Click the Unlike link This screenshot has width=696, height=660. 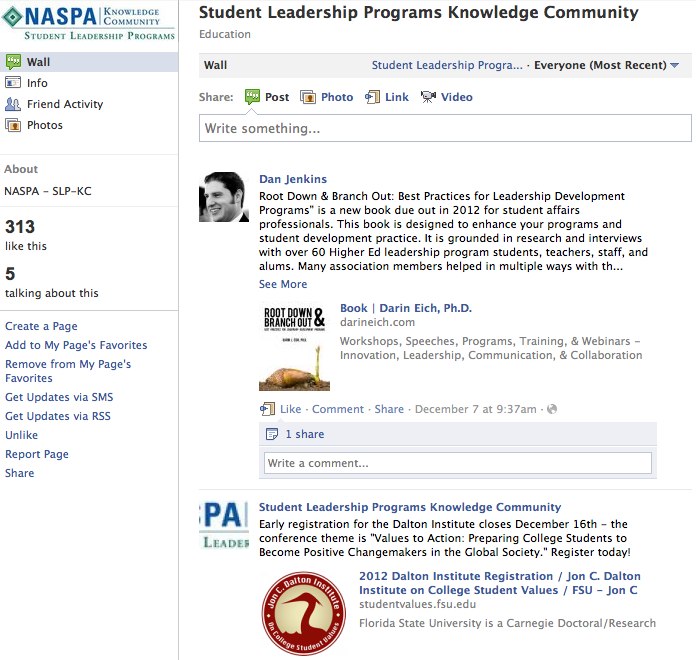point(21,435)
